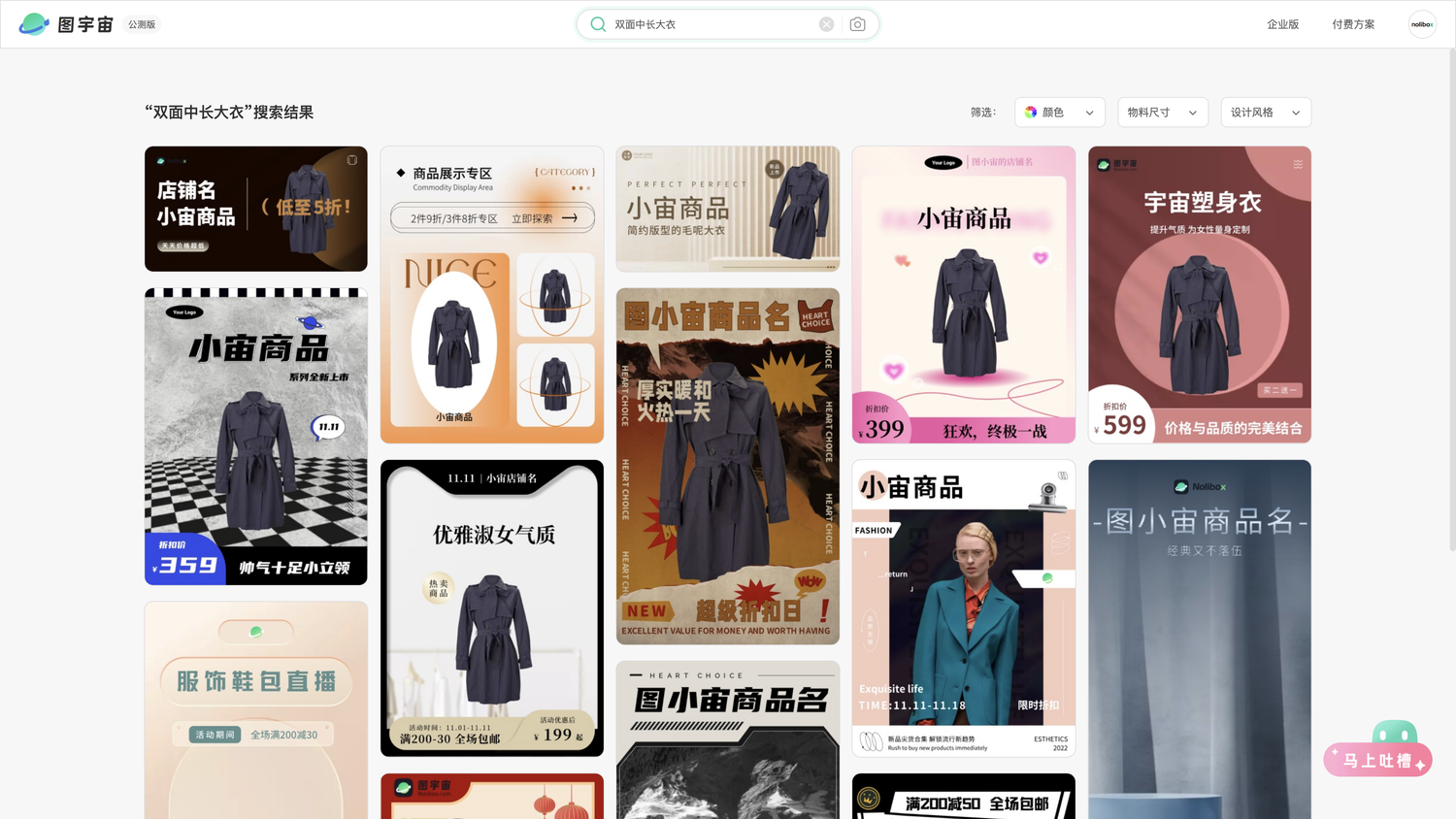Open the 经典又不落伍 blue template
The image size is (1456, 819).
coord(1200,639)
